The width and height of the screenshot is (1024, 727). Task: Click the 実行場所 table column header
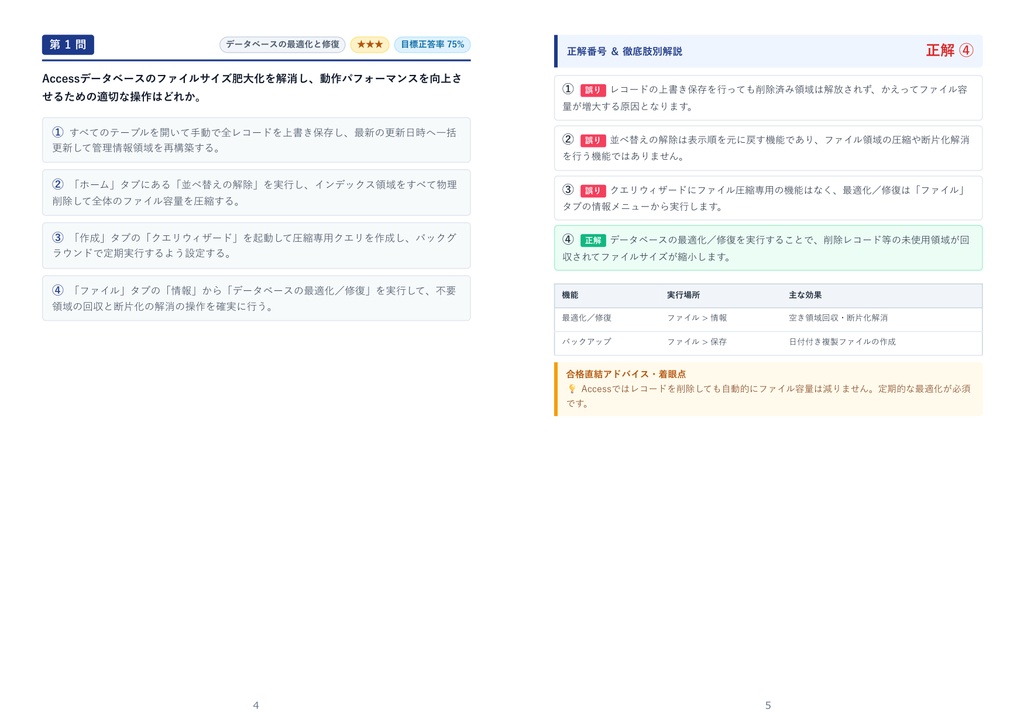[x=683, y=295]
